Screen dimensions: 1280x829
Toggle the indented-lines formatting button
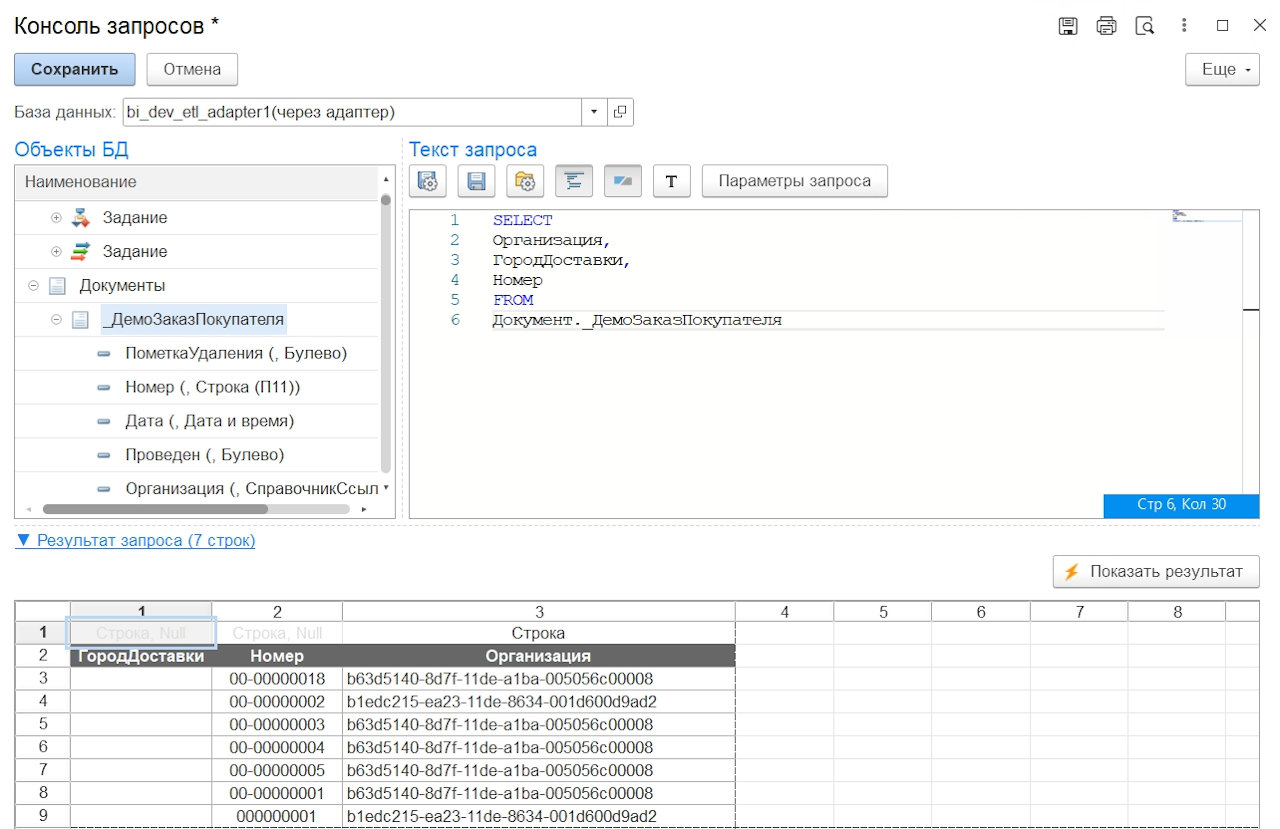[x=574, y=181]
